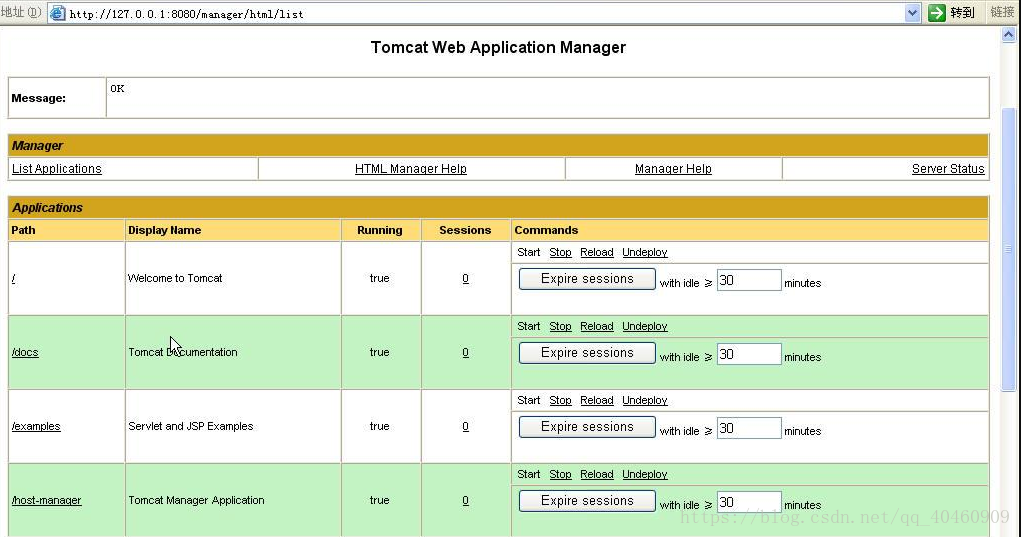Click the 'Welcome to Tomcat' display name
The width and height of the screenshot is (1021, 537).
tap(175, 279)
